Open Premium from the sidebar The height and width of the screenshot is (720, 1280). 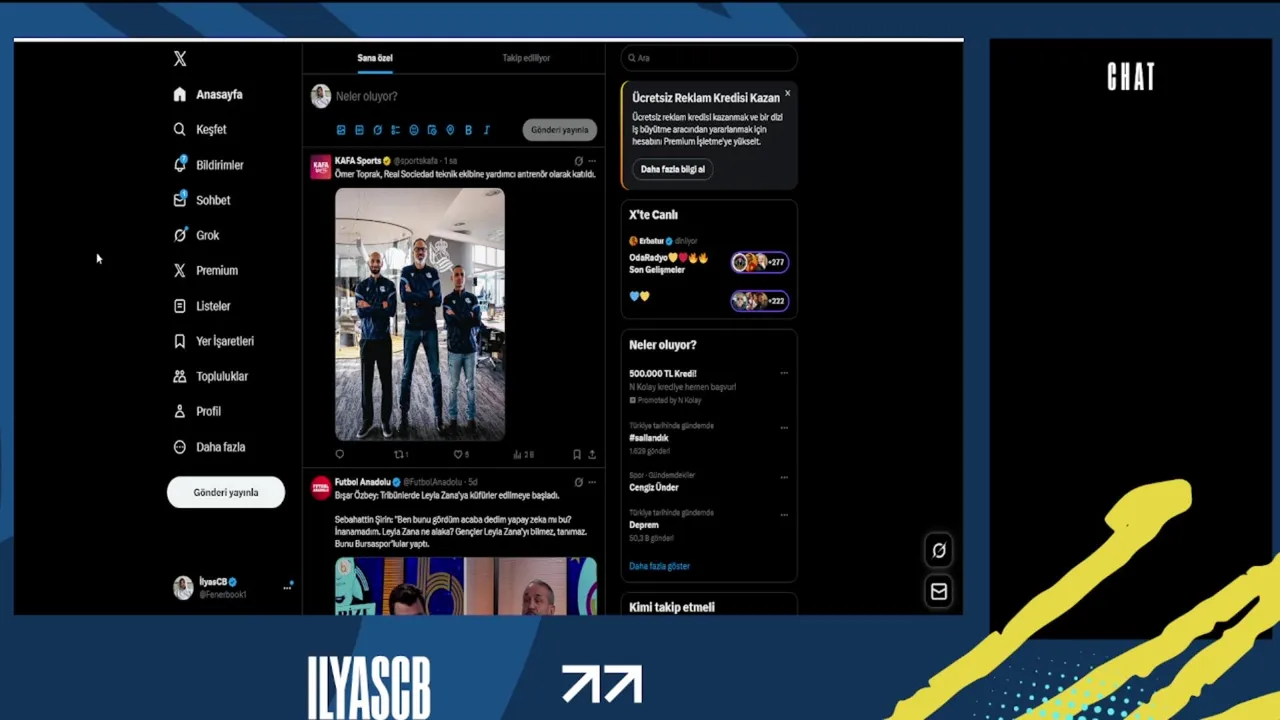point(205,270)
